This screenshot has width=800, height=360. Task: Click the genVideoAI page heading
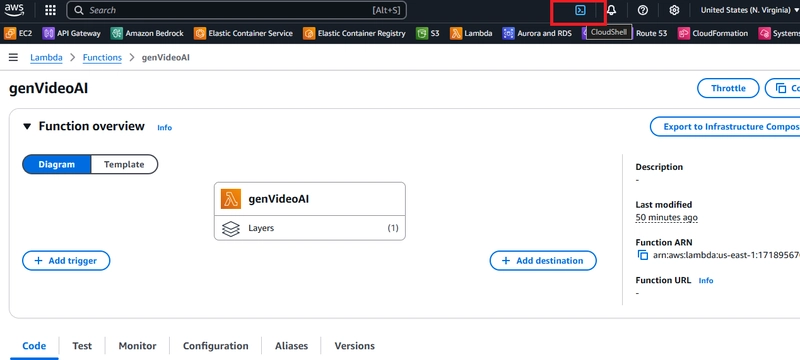click(x=48, y=88)
